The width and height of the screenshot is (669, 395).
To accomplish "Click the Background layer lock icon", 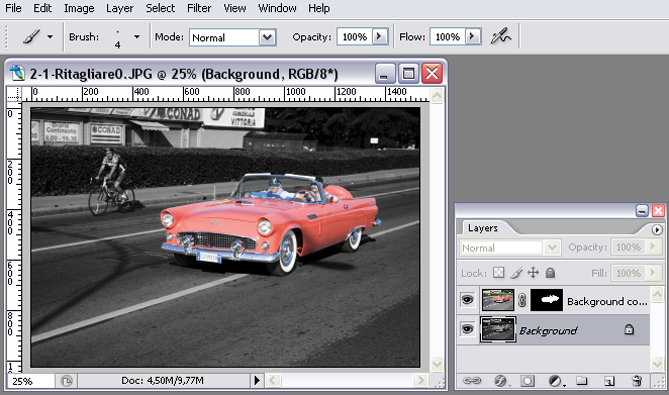I will tap(629, 329).
